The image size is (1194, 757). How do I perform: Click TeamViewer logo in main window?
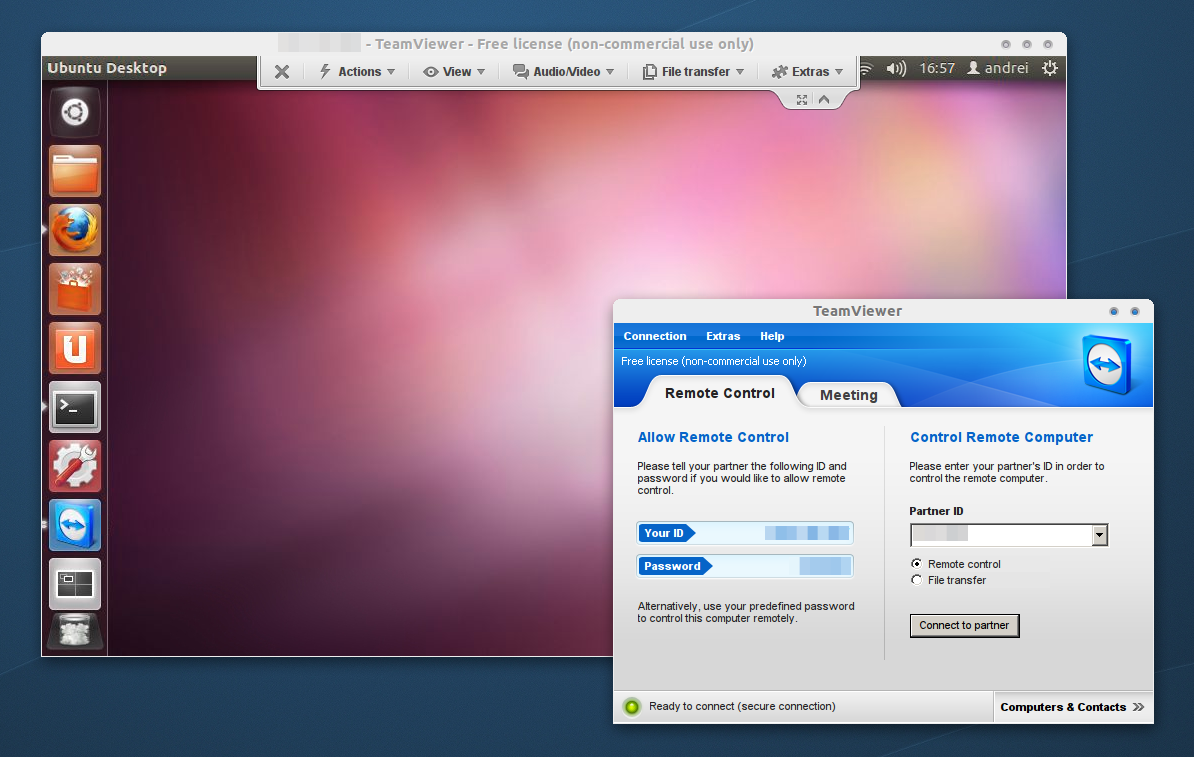(1106, 365)
